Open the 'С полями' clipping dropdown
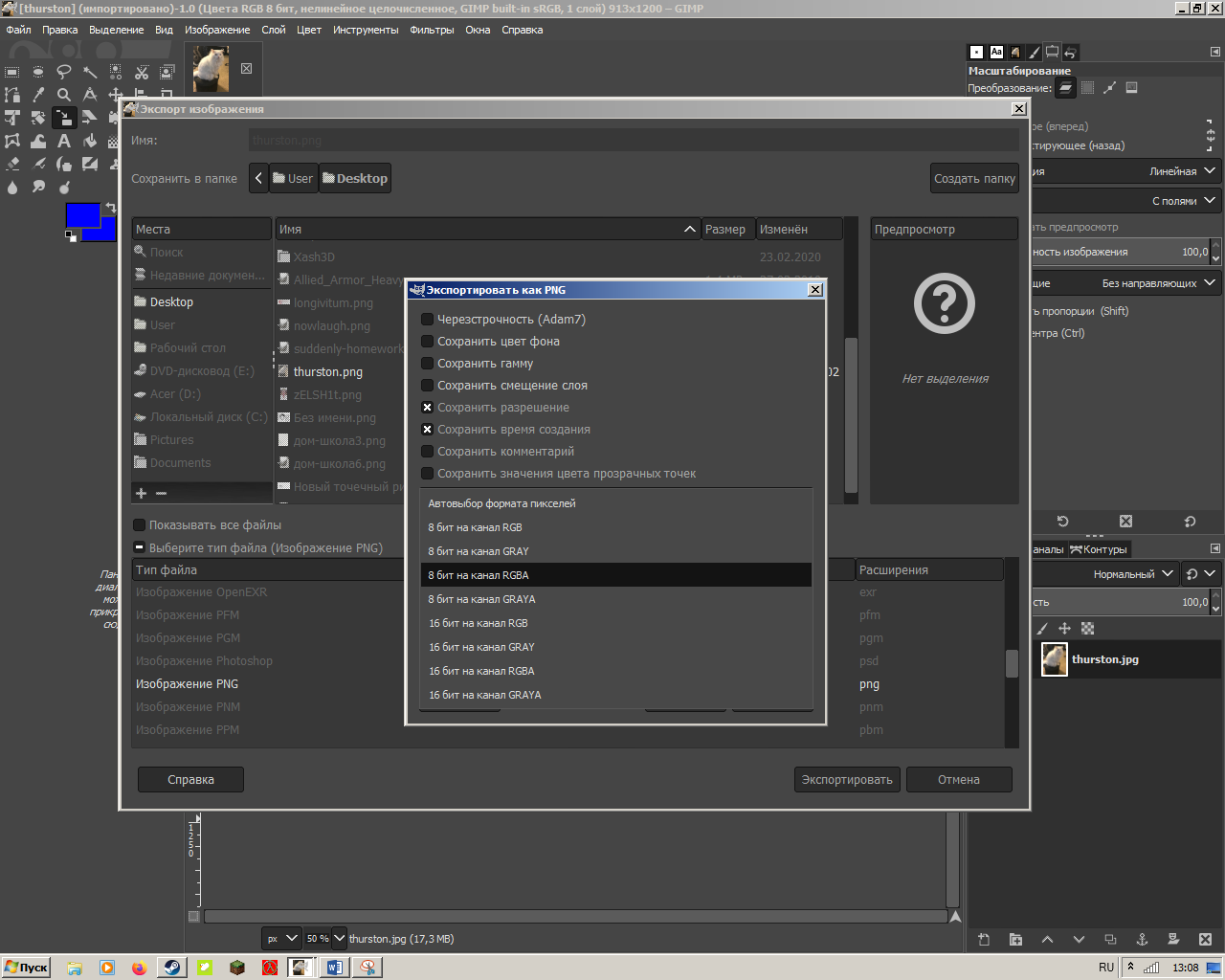Image resolution: width=1225 pixels, height=980 pixels. point(1125,201)
